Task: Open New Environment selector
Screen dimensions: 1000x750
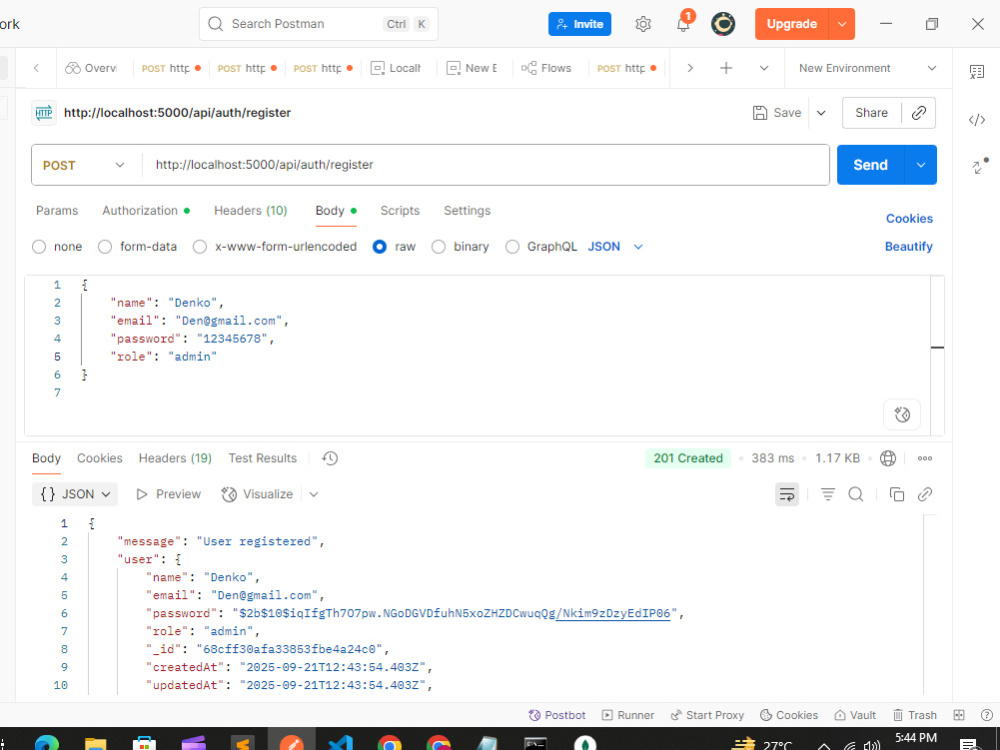Action: (867, 68)
